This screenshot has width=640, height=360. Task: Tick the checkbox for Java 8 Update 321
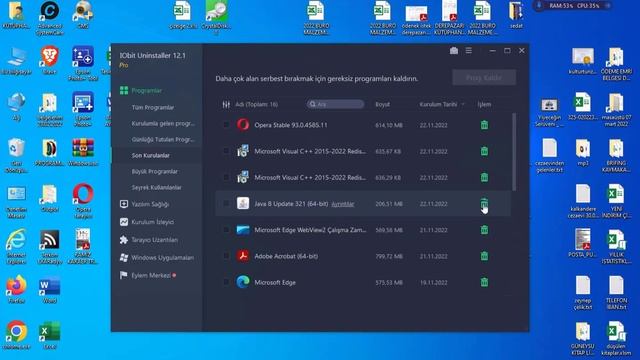click(226, 203)
